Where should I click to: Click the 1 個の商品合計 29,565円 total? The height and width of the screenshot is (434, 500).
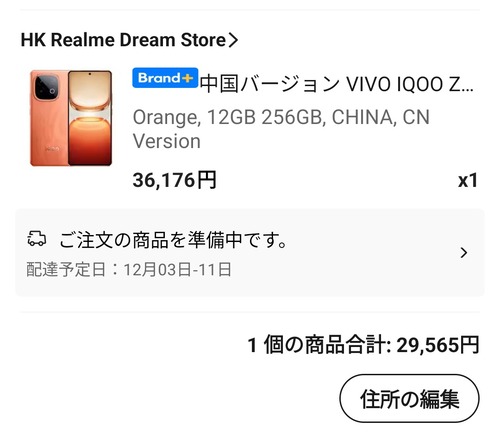click(x=363, y=345)
